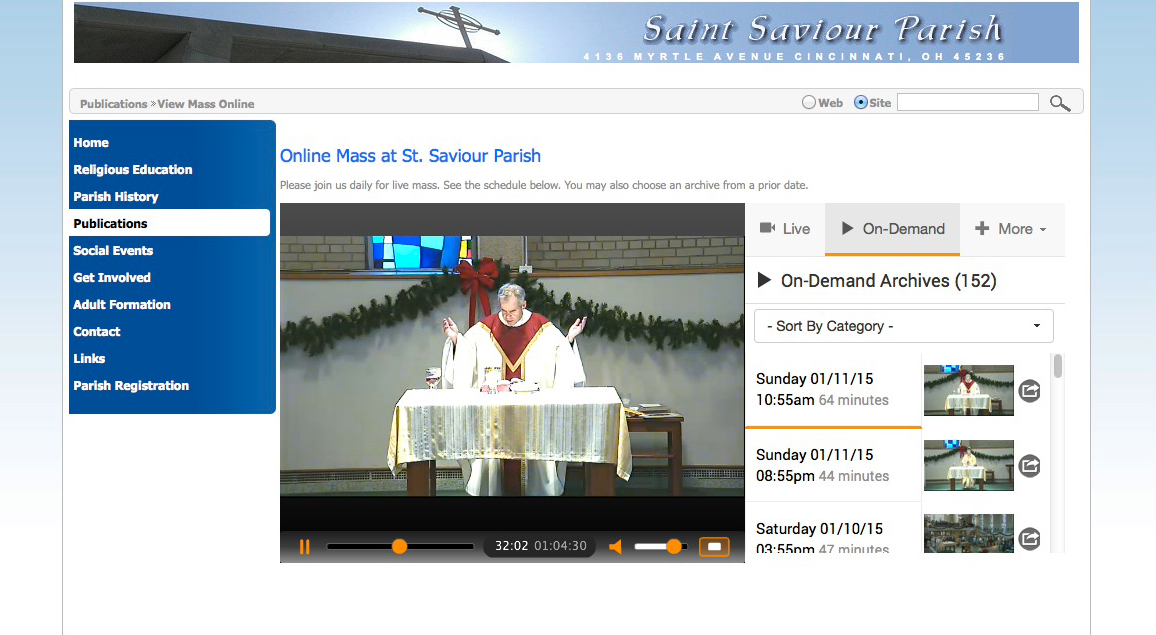Image resolution: width=1156 pixels, height=635 pixels.
Task: Click the Saint Saviour Parish banner
Action: [x=576, y=32]
